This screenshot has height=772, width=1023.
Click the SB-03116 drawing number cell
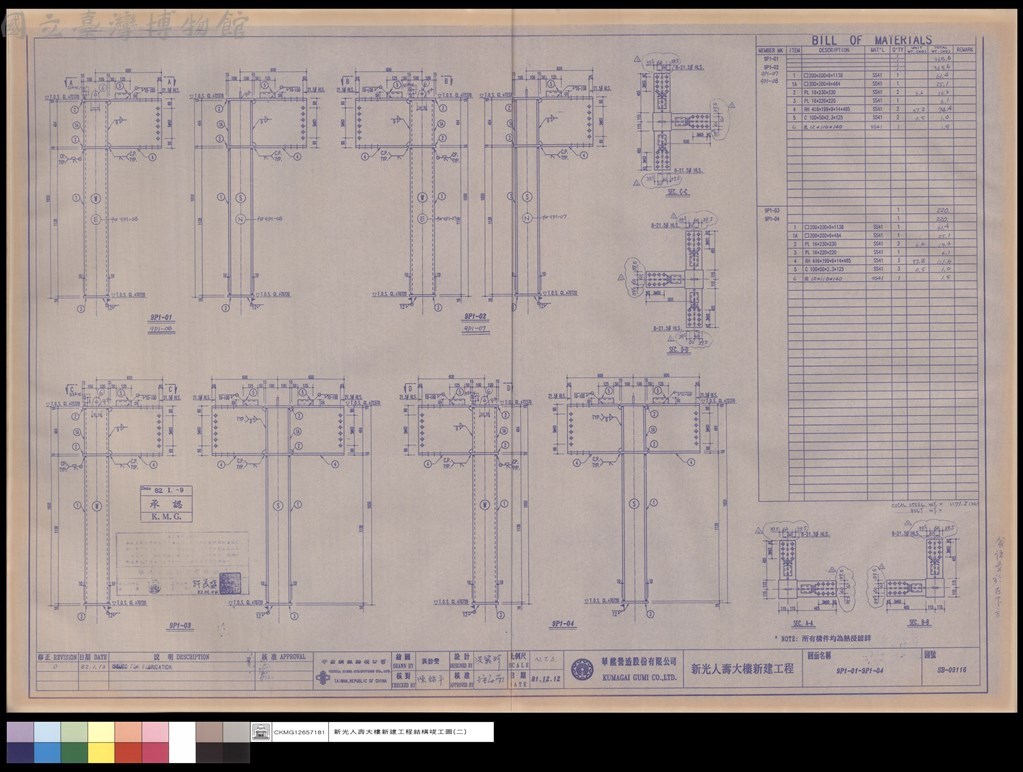[951, 670]
